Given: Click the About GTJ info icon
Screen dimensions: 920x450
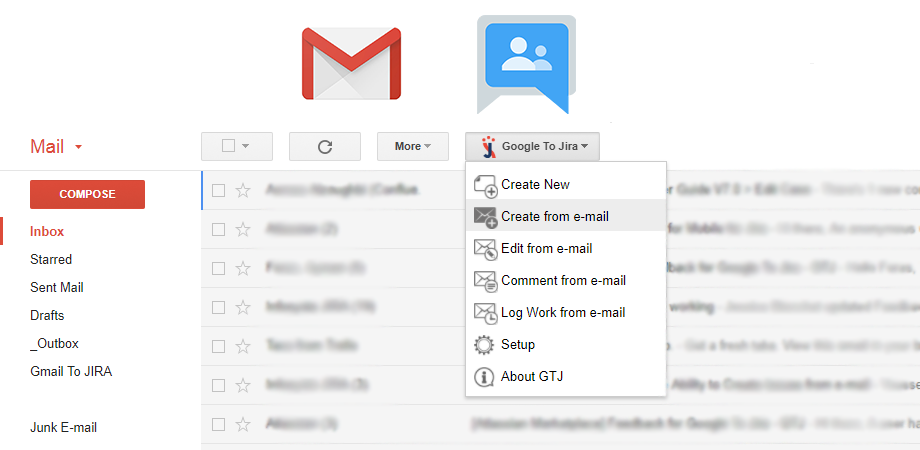Looking at the screenshot, I should 485,377.
